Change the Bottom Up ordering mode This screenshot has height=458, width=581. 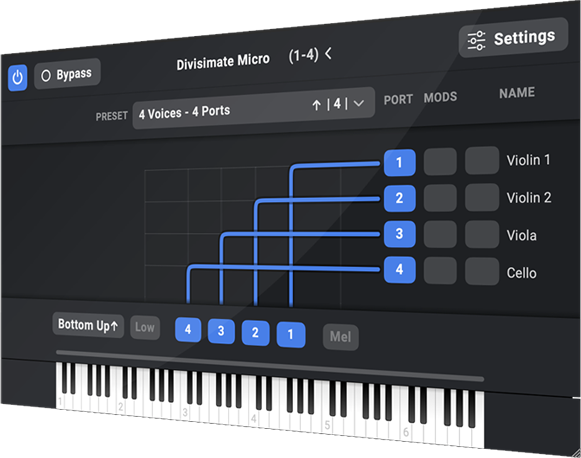coord(88,325)
